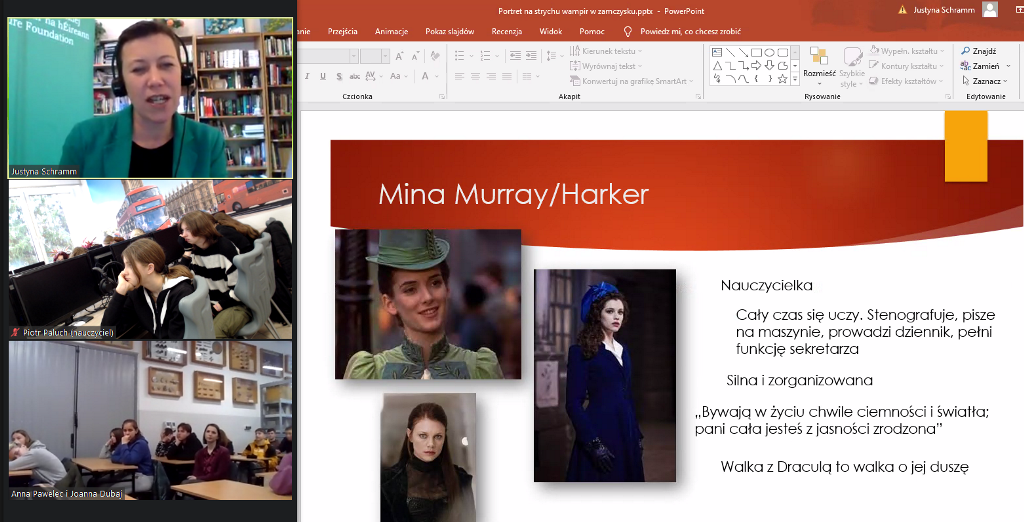Click the increase font size icon
Viewport: 1024px width, 522px height.
click(x=399, y=56)
